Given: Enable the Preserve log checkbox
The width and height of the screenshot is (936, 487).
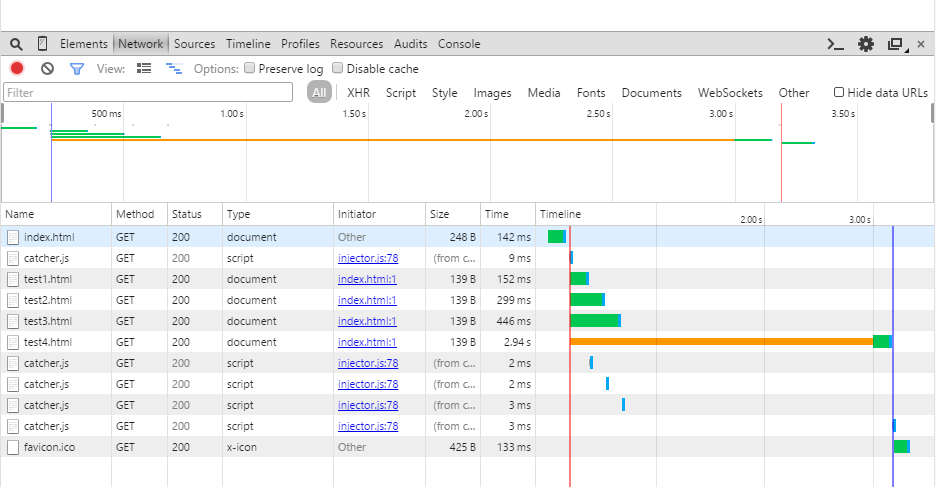Looking at the screenshot, I should [x=249, y=69].
